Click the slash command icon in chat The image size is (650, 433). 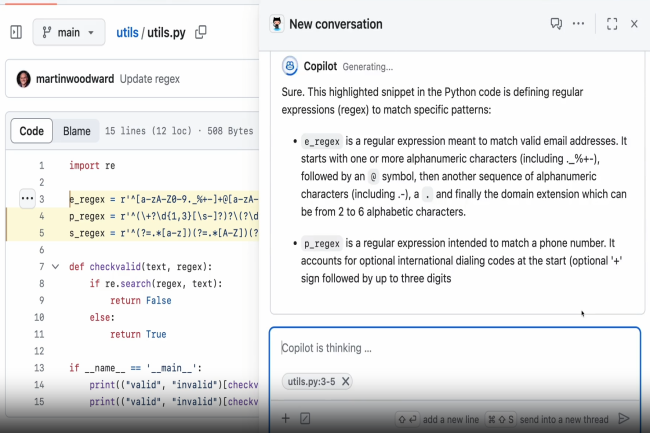[x=305, y=418]
